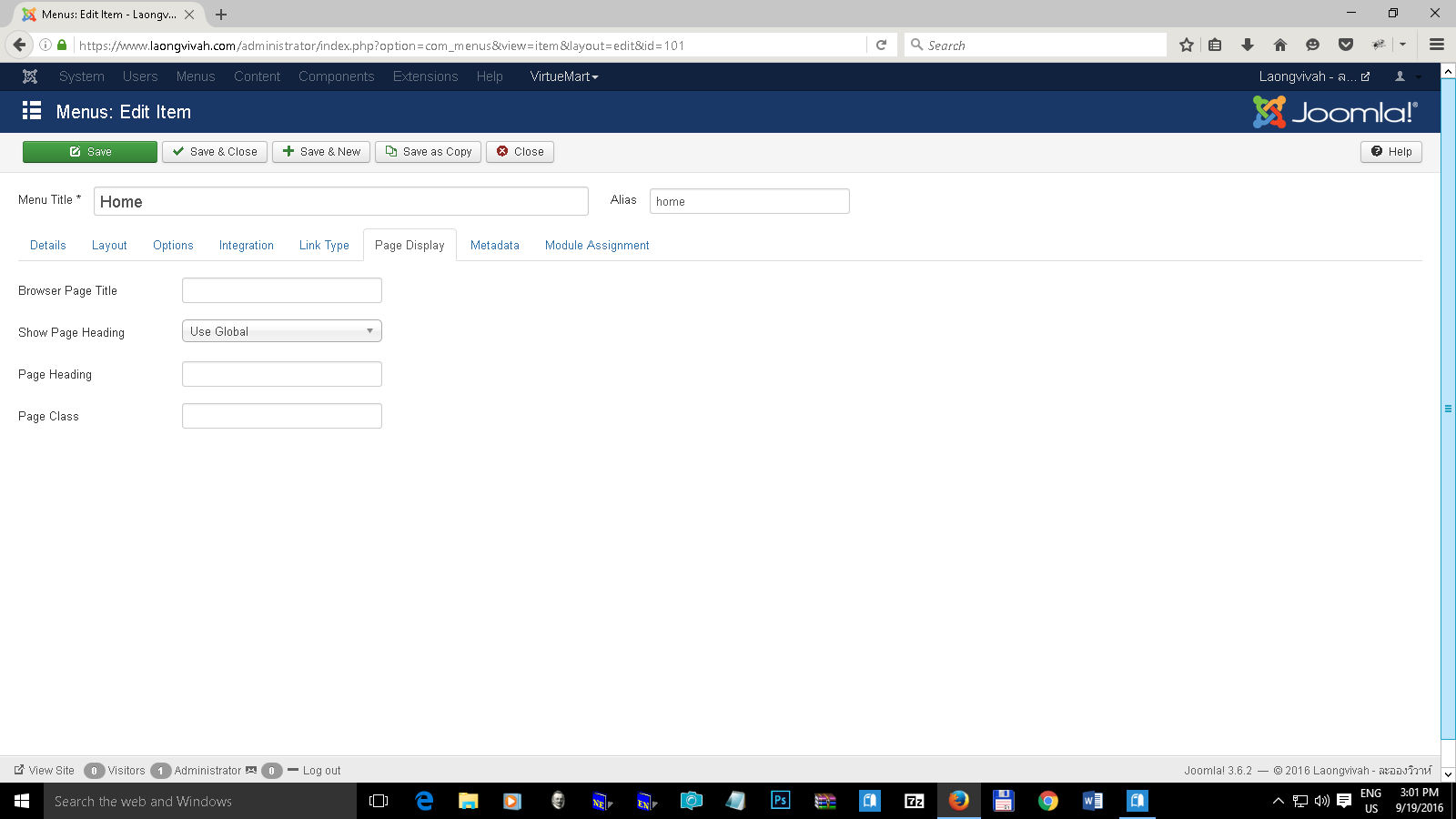Reload the current page
Screen dimensions: 1456x819
[x=881, y=45]
